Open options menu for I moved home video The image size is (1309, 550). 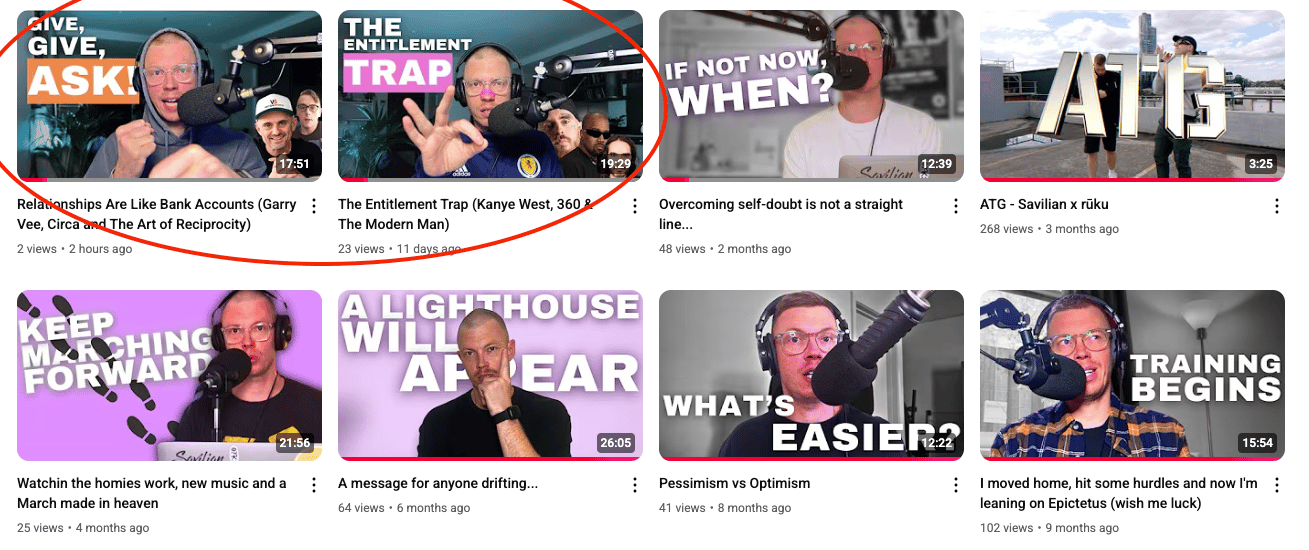pos(1277,485)
